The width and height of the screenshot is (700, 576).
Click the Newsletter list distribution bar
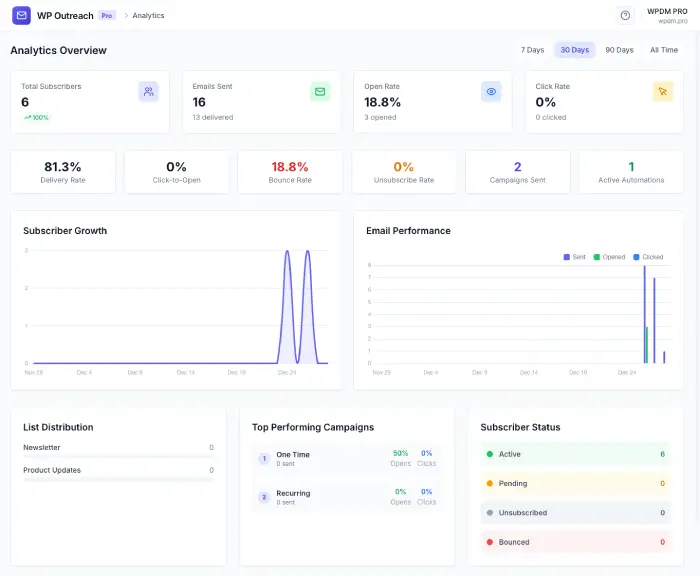118,457
